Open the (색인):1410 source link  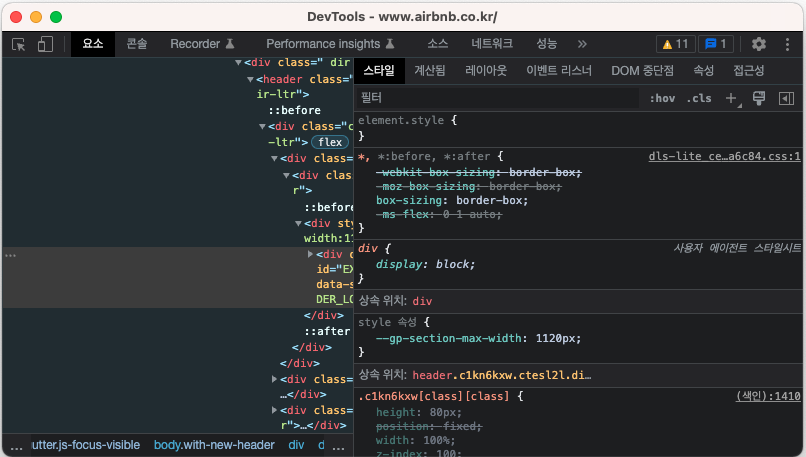pyautogui.click(x=768, y=396)
